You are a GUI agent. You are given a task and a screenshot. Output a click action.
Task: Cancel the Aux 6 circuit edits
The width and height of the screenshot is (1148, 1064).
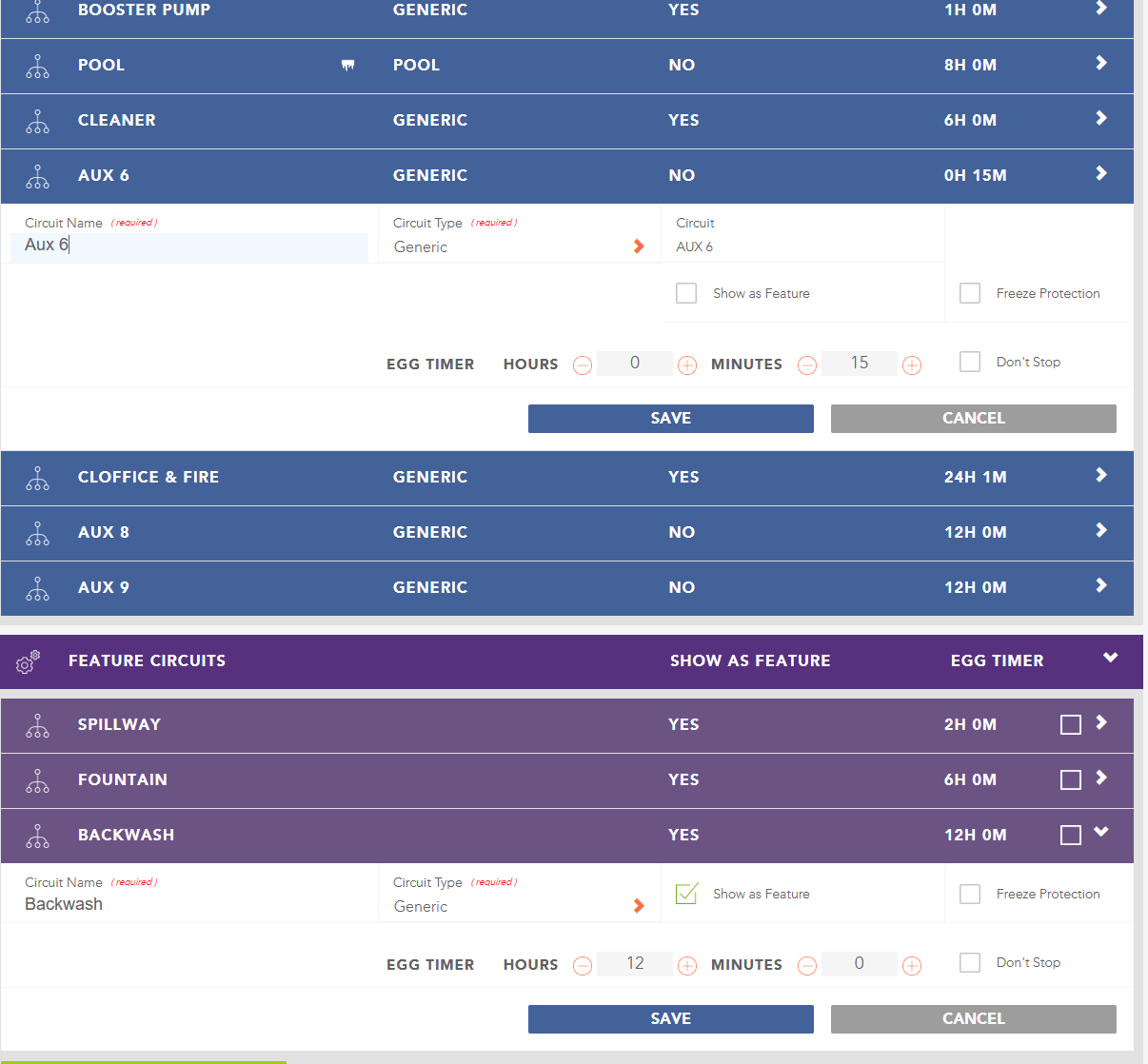(974, 419)
